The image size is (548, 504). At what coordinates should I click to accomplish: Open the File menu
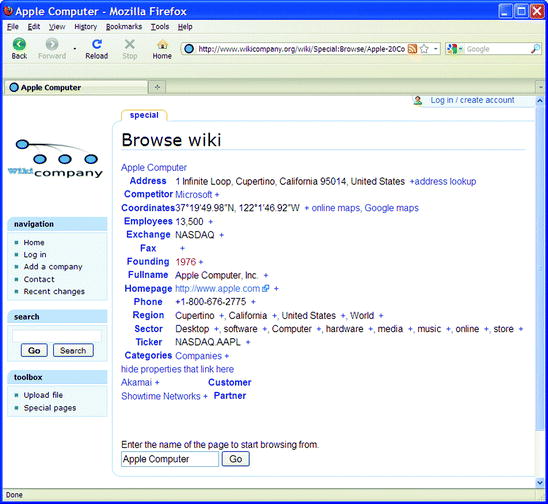coord(13,27)
